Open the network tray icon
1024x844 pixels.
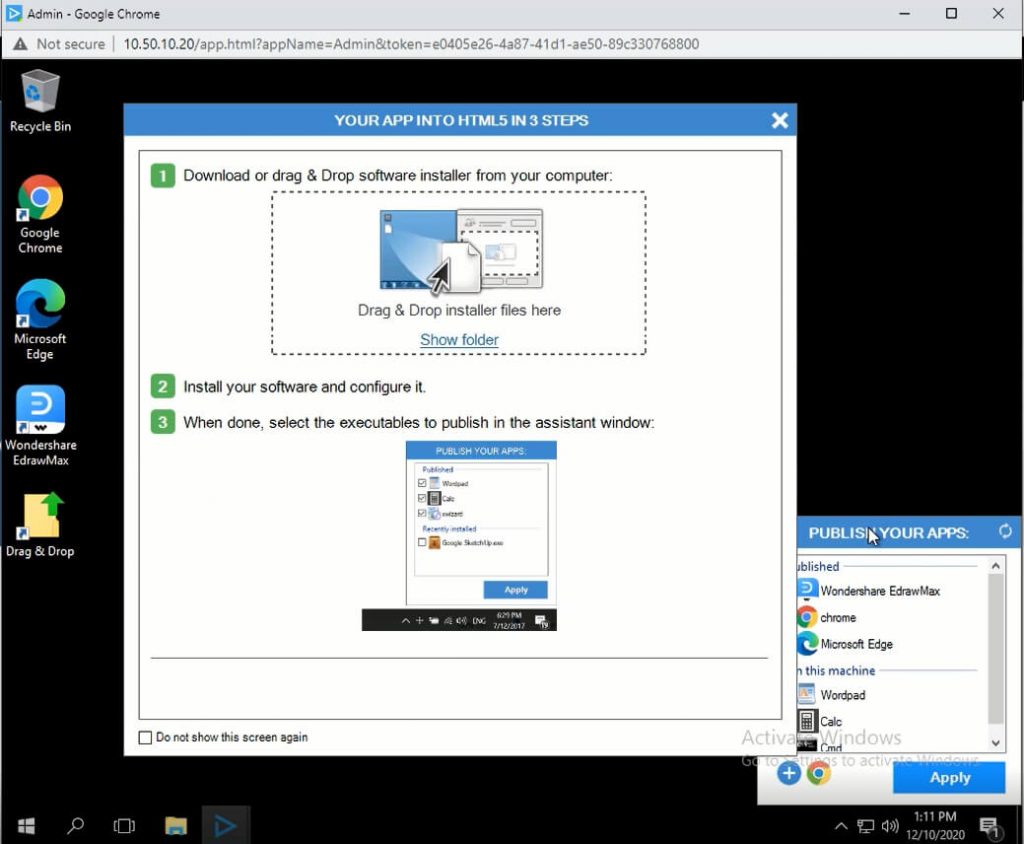[865, 826]
